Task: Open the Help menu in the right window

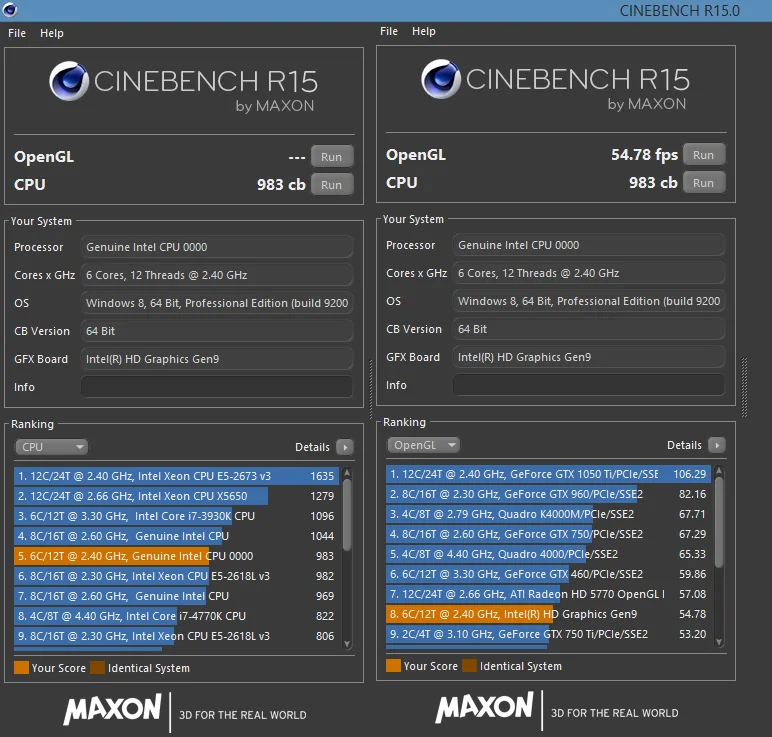Action: pyautogui.click(x=424, y=31)
